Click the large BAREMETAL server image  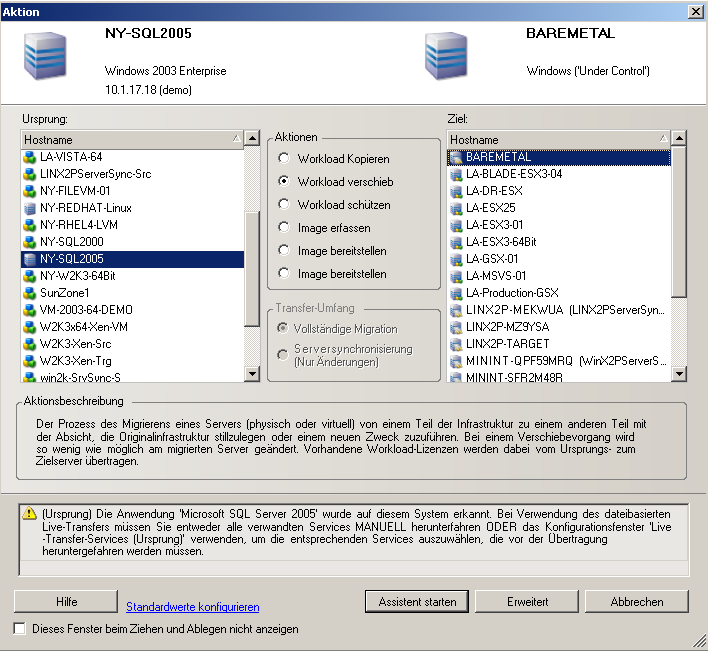(x=445, y=56)
